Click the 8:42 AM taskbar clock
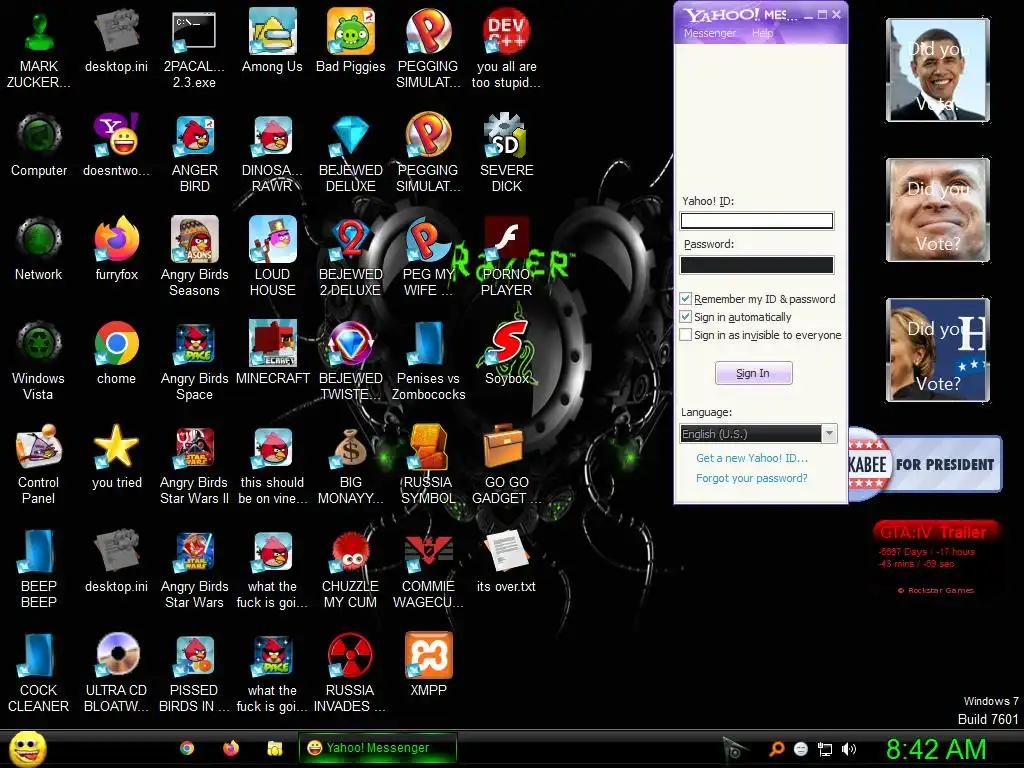 point(936,749)
